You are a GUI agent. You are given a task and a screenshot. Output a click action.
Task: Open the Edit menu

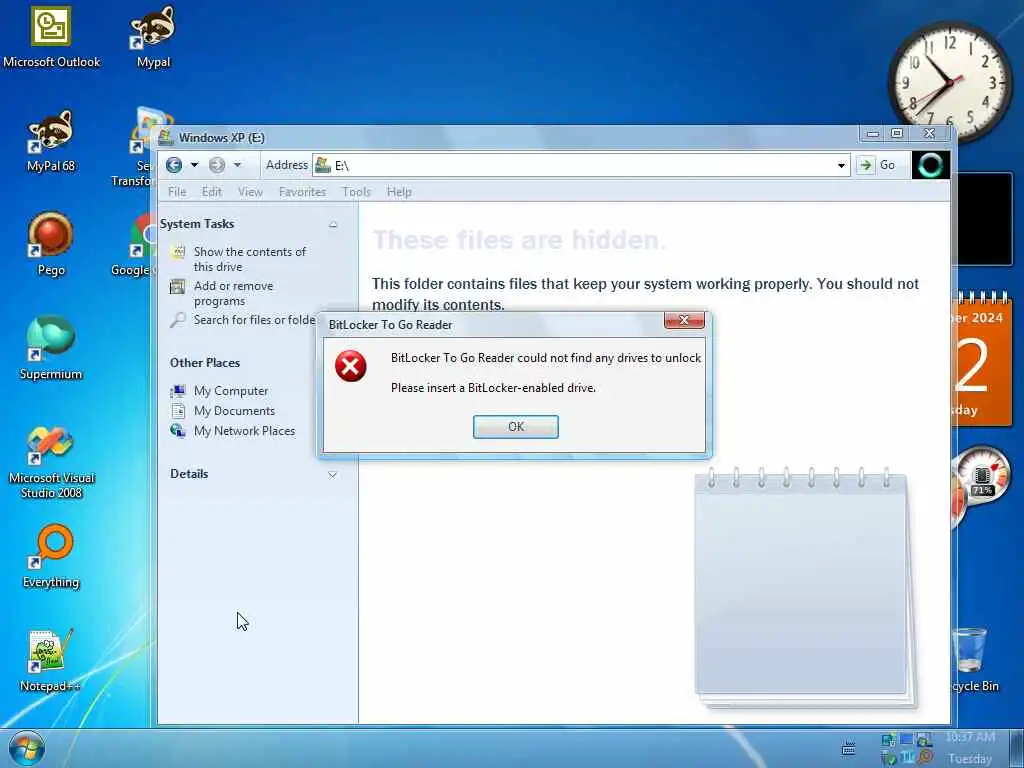[x=212, y=192]
